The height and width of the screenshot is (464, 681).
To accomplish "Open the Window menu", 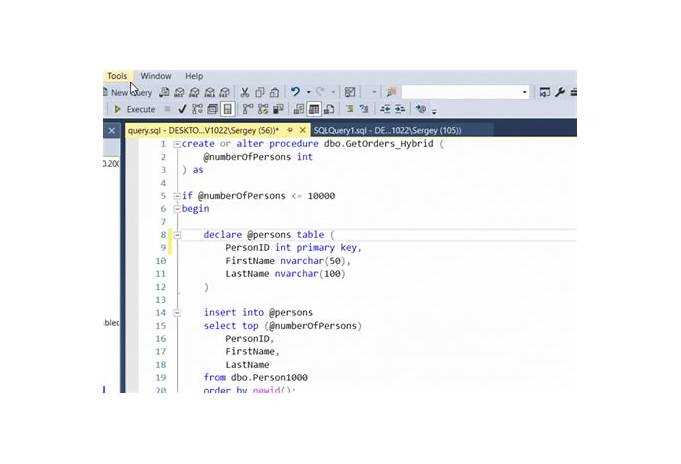I will [156, 76].
